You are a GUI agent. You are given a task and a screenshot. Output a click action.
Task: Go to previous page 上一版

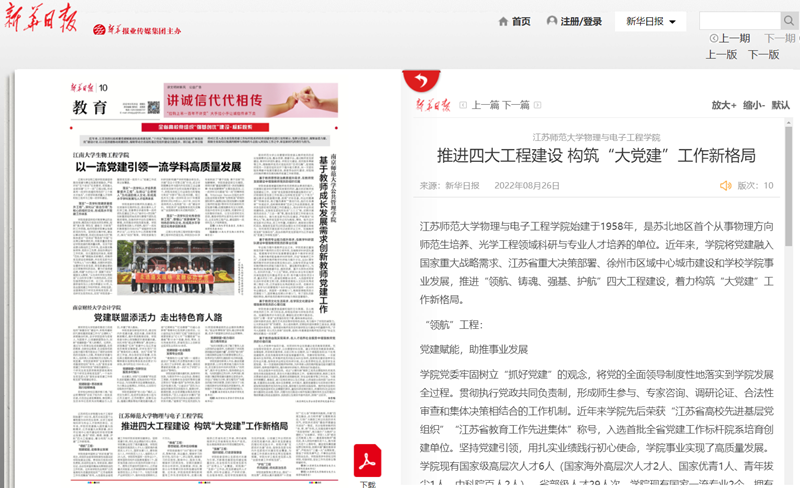pyautogui.click(x=721, y=55)
